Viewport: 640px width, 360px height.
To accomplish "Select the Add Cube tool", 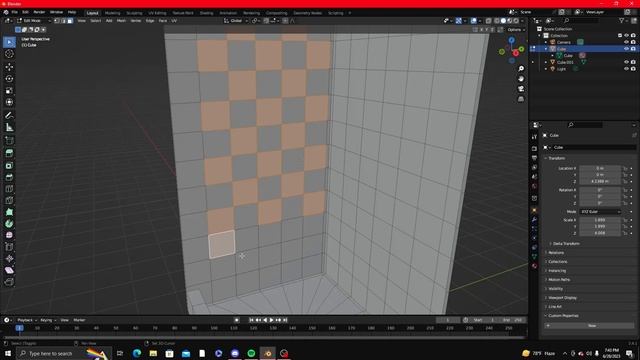I will point(9,141).
